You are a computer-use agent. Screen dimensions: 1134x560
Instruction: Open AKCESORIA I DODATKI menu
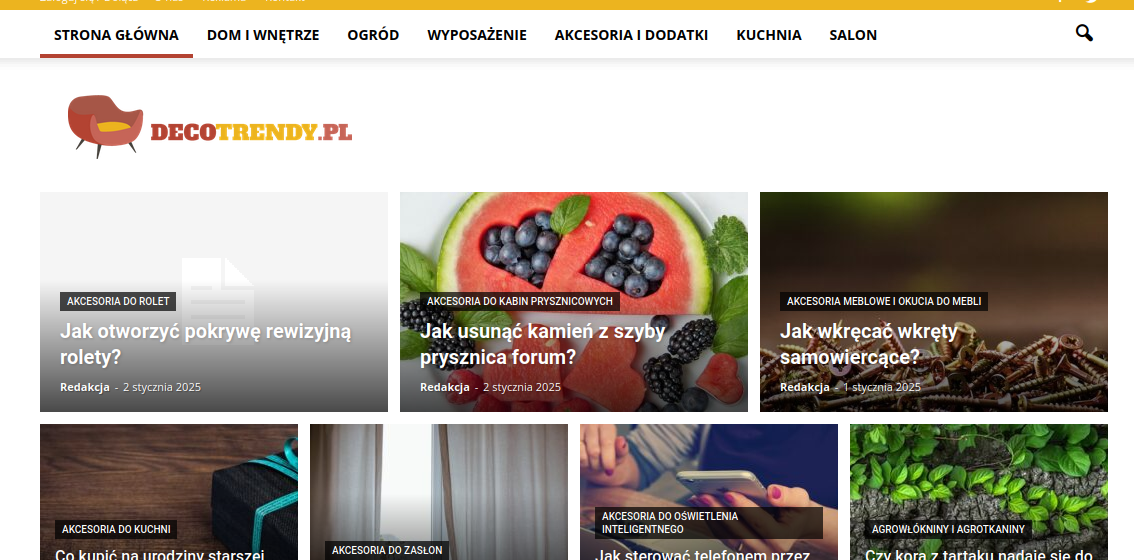click(x=631, y=35)
